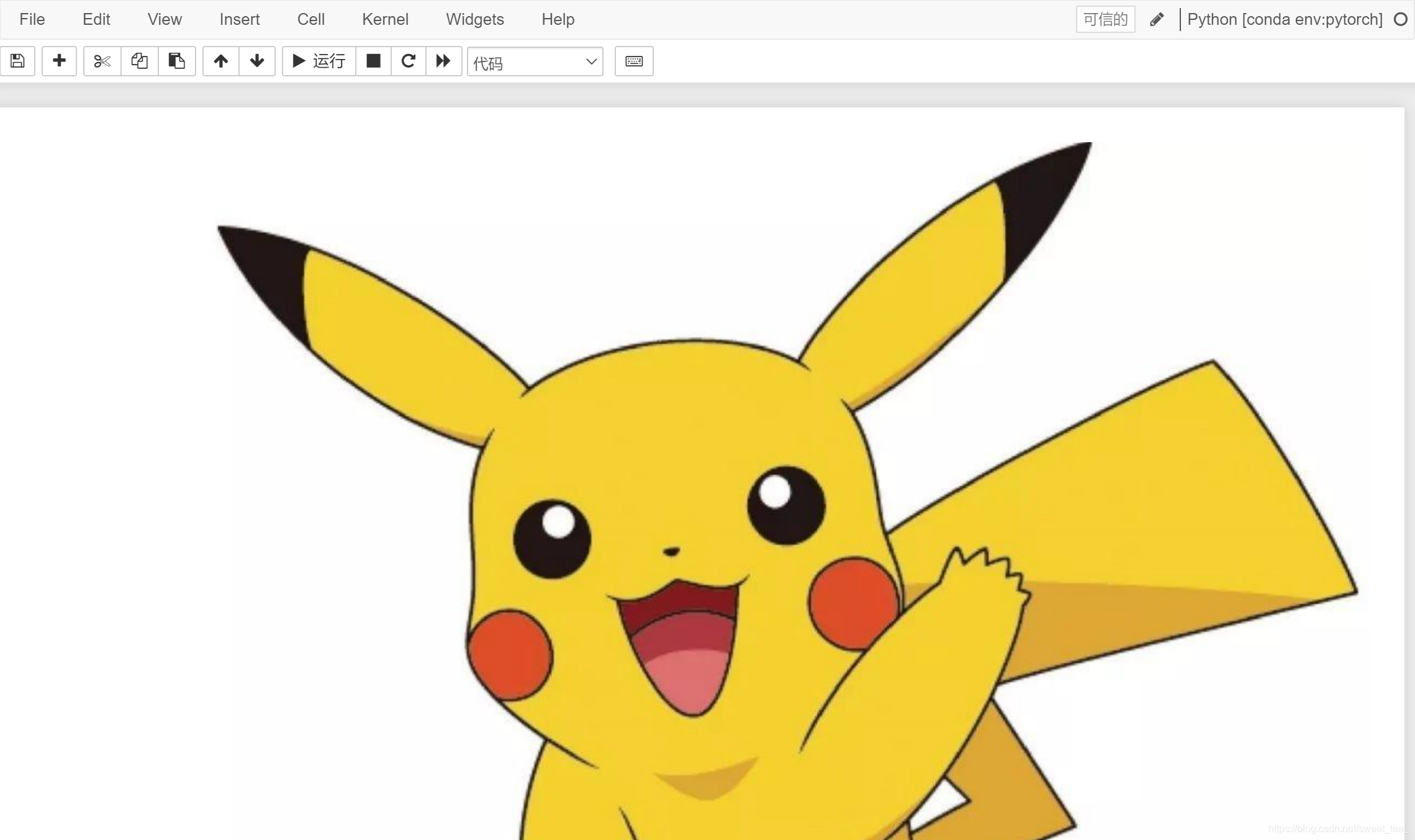Click the Python [conda env:pytorch] kernel name
This screenshot has height=840, width=1415.
(1285, 19)
